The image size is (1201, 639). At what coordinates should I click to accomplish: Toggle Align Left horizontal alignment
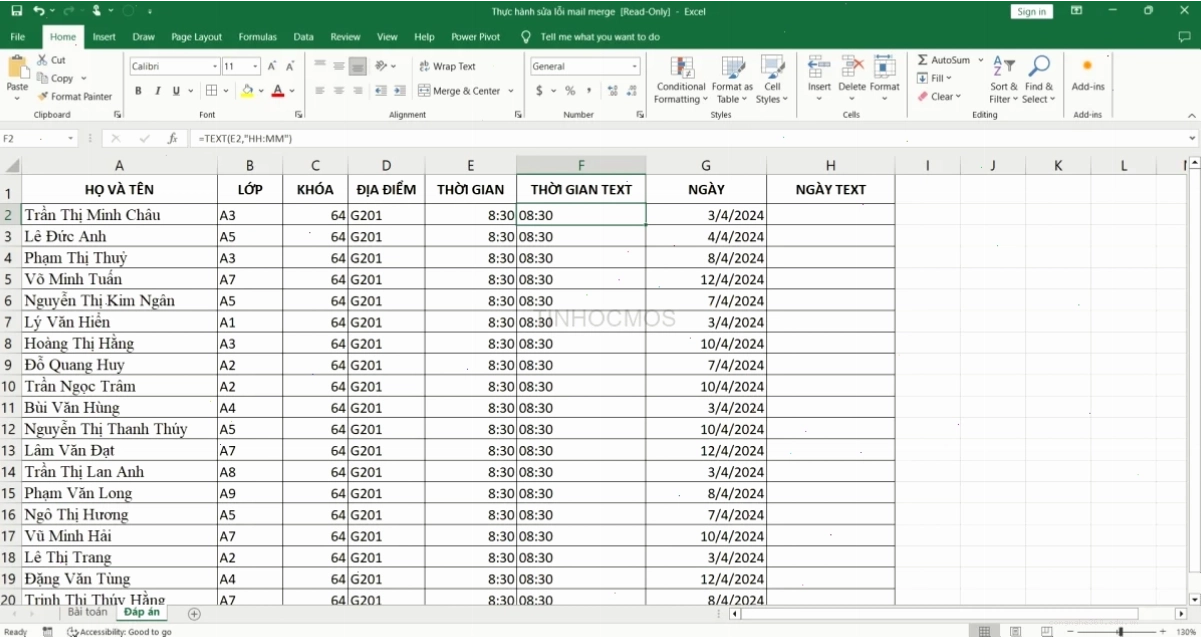320,90
